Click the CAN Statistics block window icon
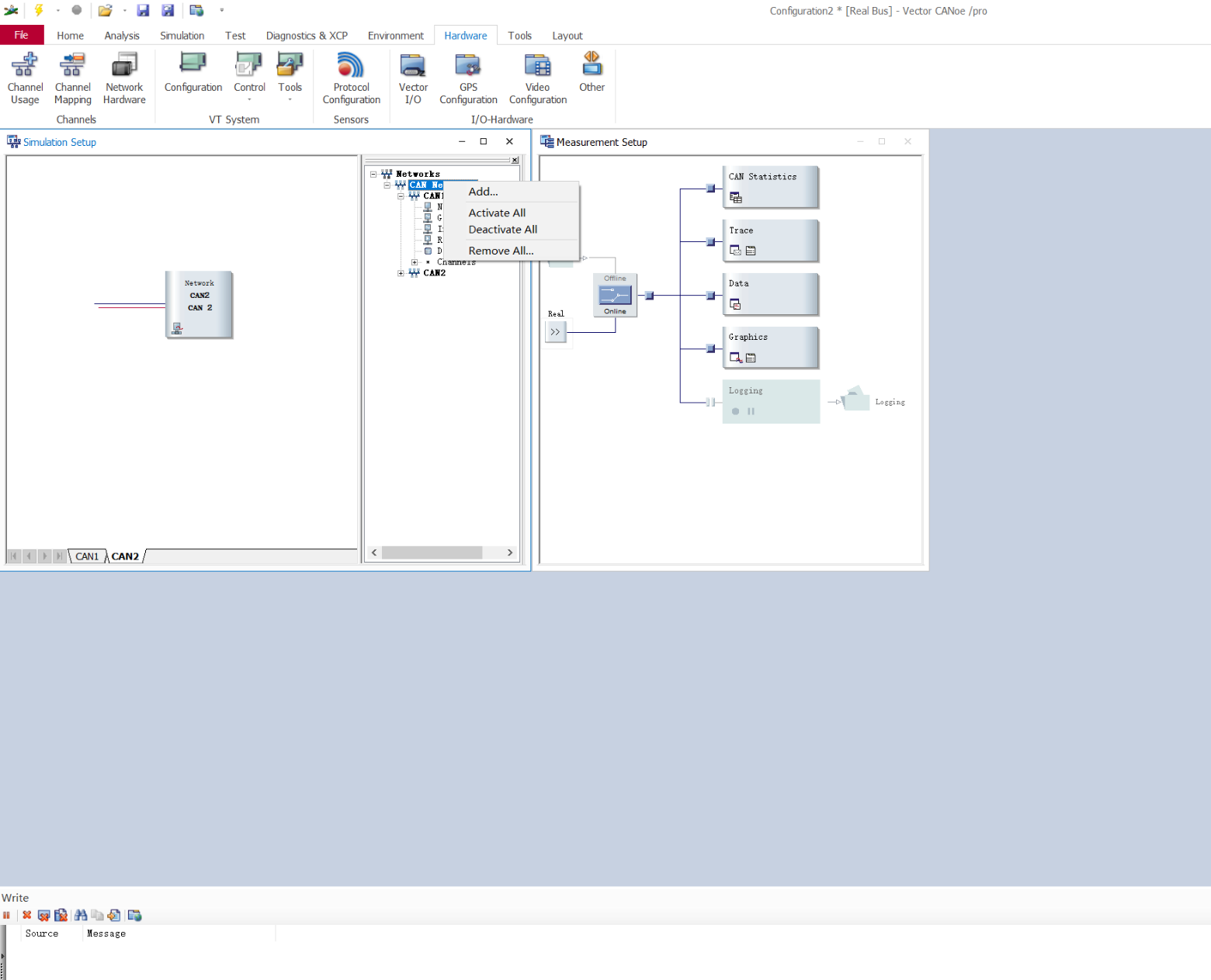 [x=736, y=198]
